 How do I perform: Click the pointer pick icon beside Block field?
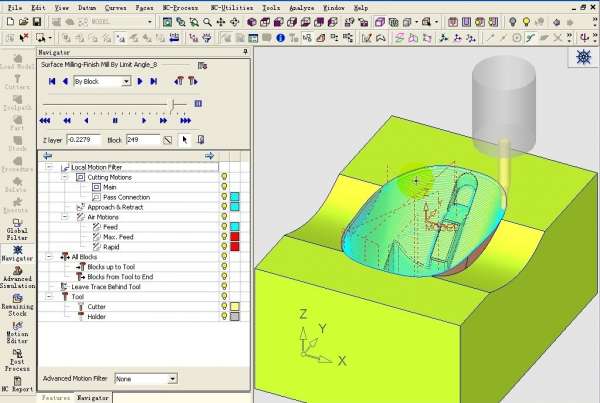point(185,140)
